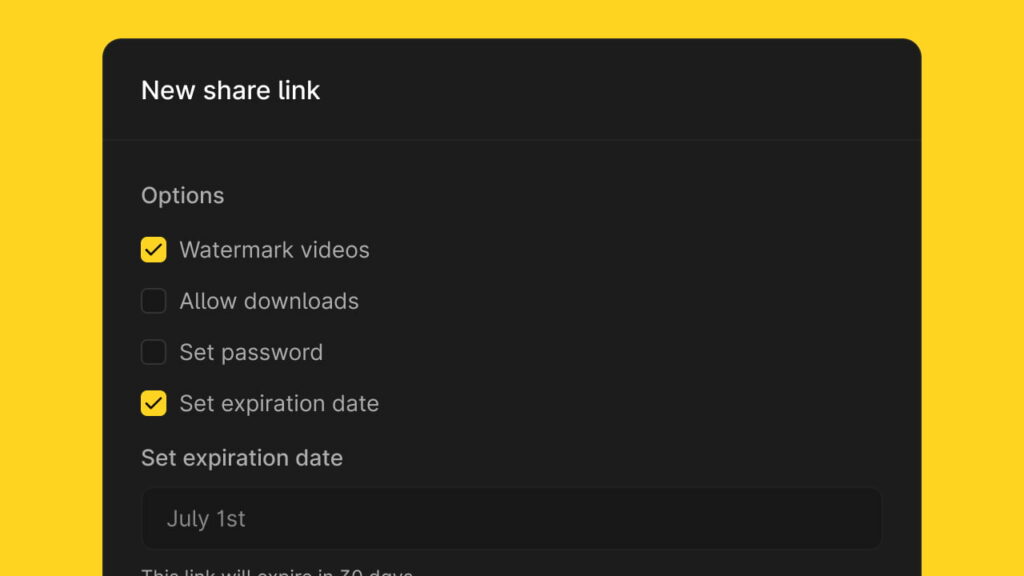Click the 'Watermark videos' label text

[274, 250]
